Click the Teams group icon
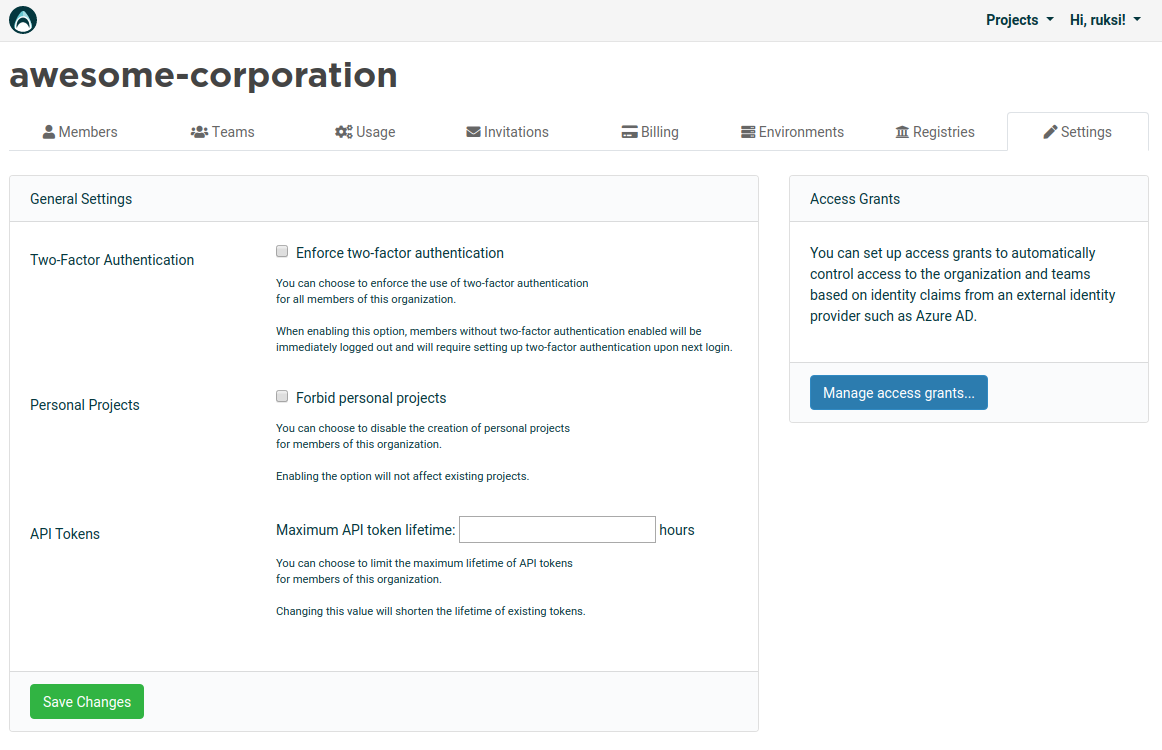The image size is (1162, 750). point(199,132)
